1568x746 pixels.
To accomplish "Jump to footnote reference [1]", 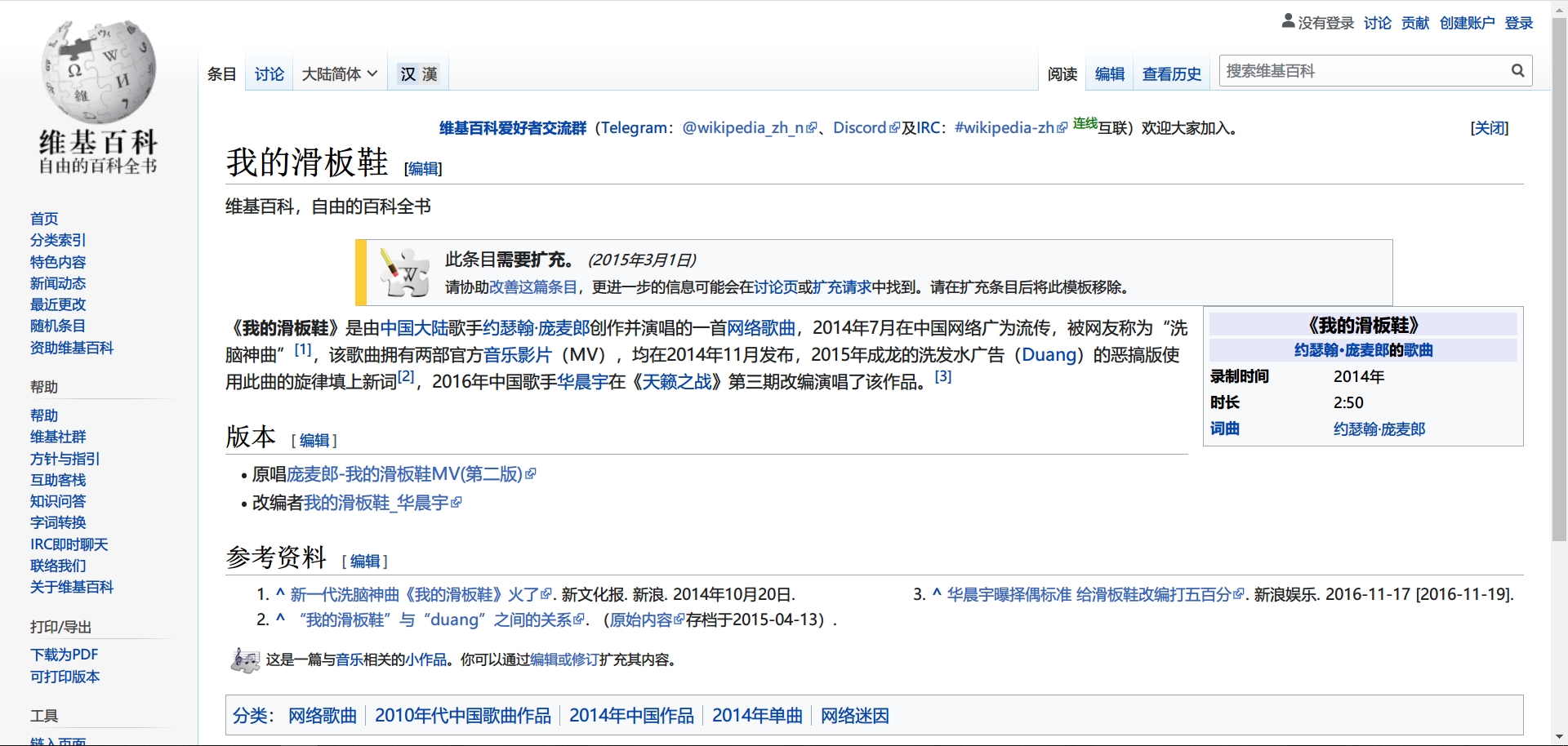I will [302, 349].
